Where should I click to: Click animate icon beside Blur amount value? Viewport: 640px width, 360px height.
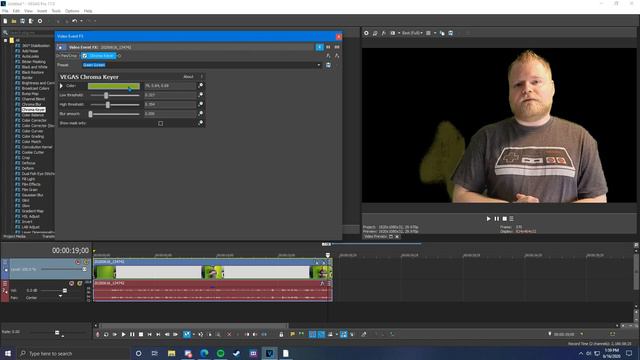tap(200, 113)
